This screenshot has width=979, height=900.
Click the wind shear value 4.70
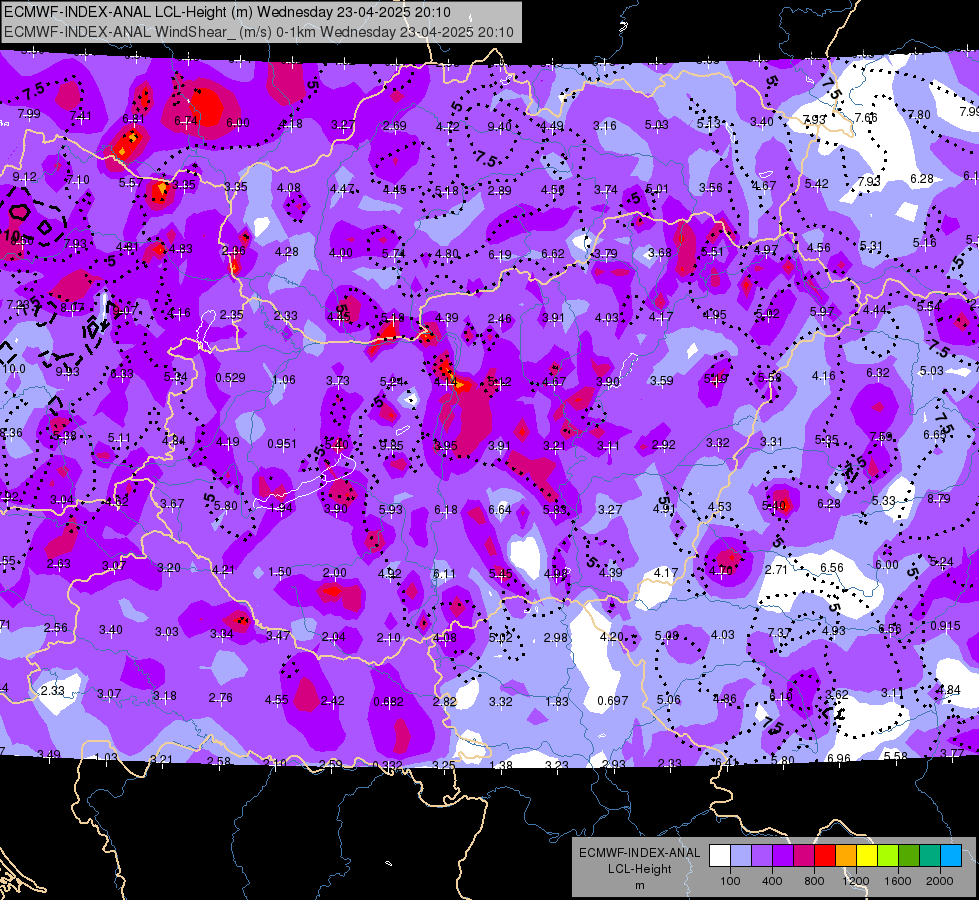click(721, 570)
